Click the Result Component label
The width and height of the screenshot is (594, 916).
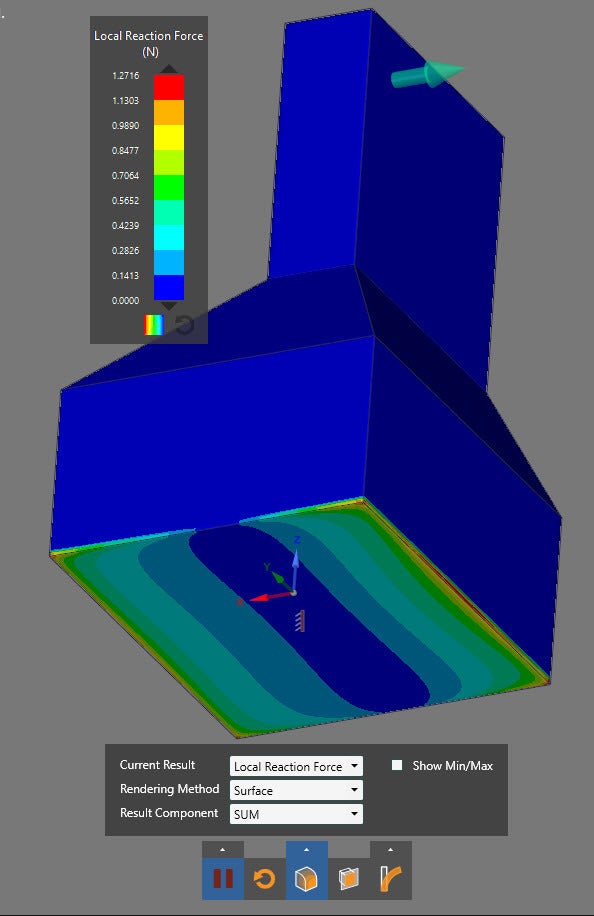tap(169, 813)
